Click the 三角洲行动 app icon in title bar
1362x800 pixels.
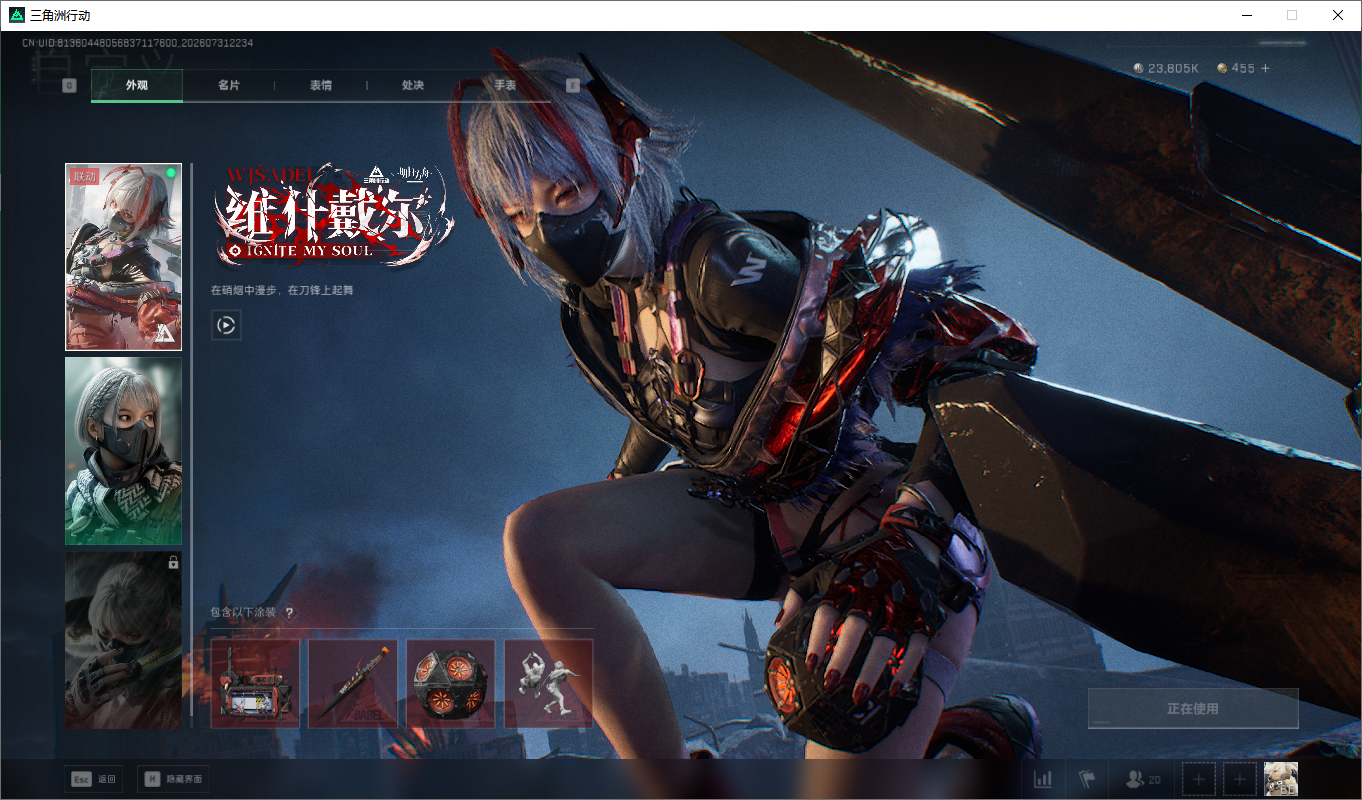[x=17, y=15]
